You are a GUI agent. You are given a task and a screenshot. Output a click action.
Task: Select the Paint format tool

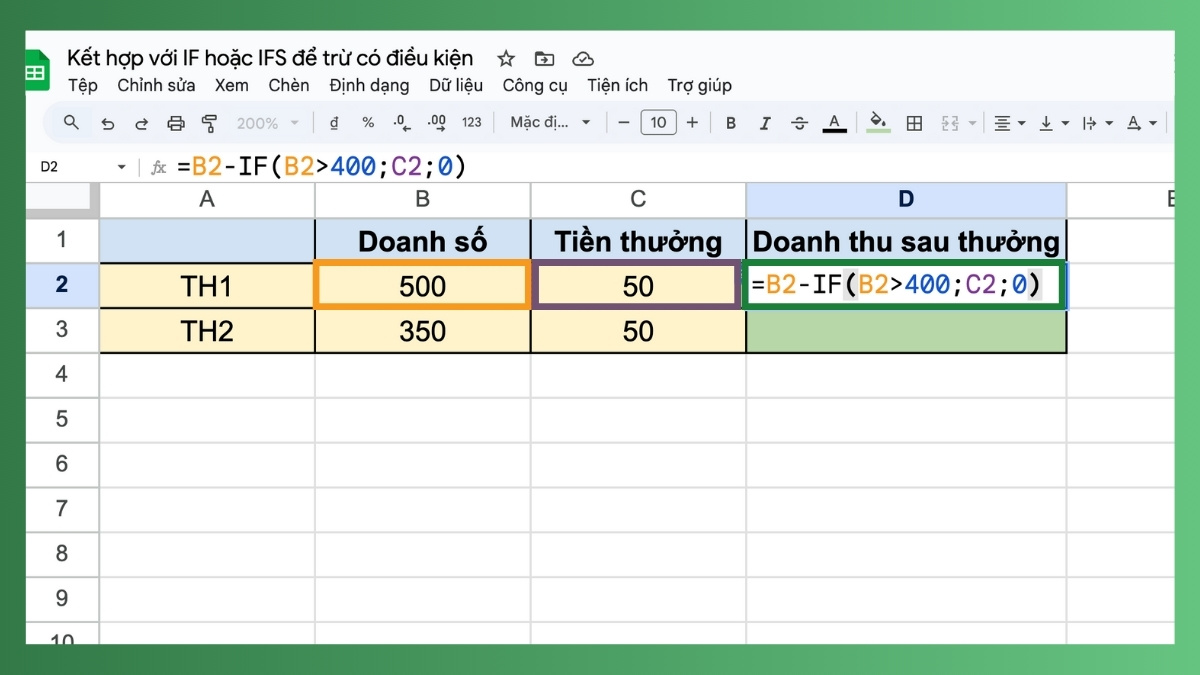click(x=208, y=122)
